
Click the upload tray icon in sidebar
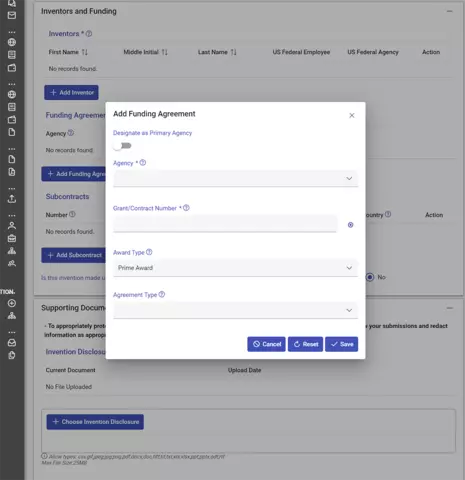pyautogui.click(x=12, y=199)
